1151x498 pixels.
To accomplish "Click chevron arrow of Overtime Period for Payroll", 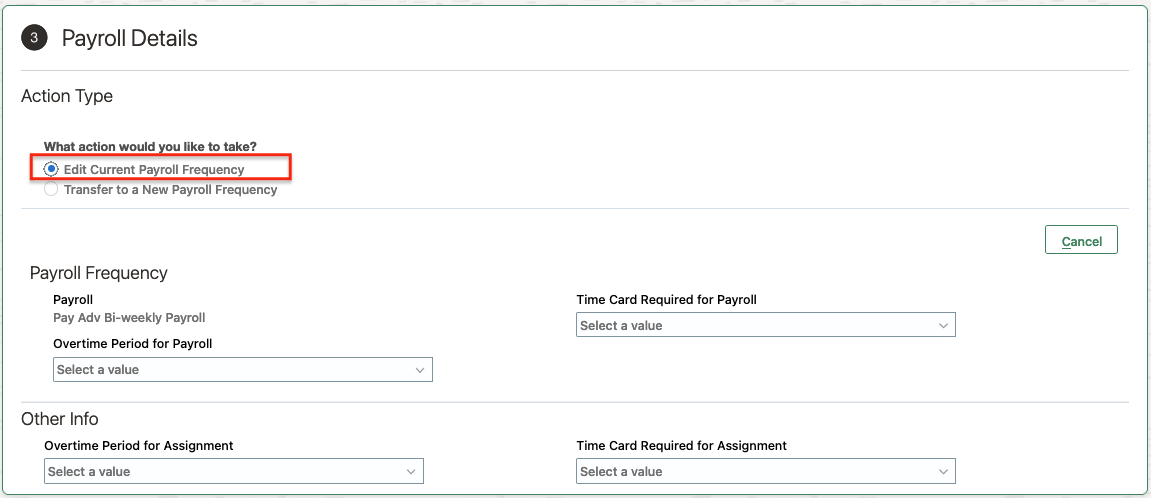I will pyautogui.click(x=420, y=370).
